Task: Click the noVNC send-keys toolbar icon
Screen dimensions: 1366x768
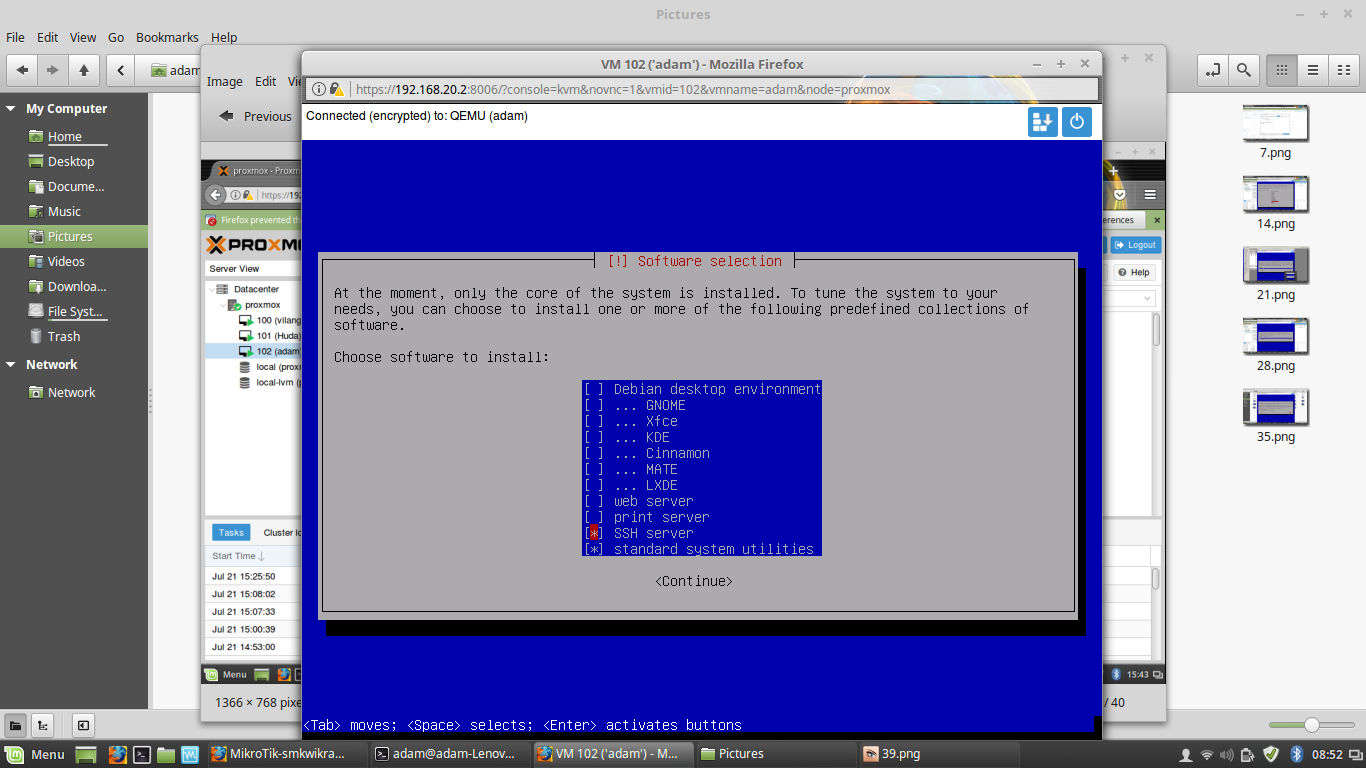Action: (1042, 122)
